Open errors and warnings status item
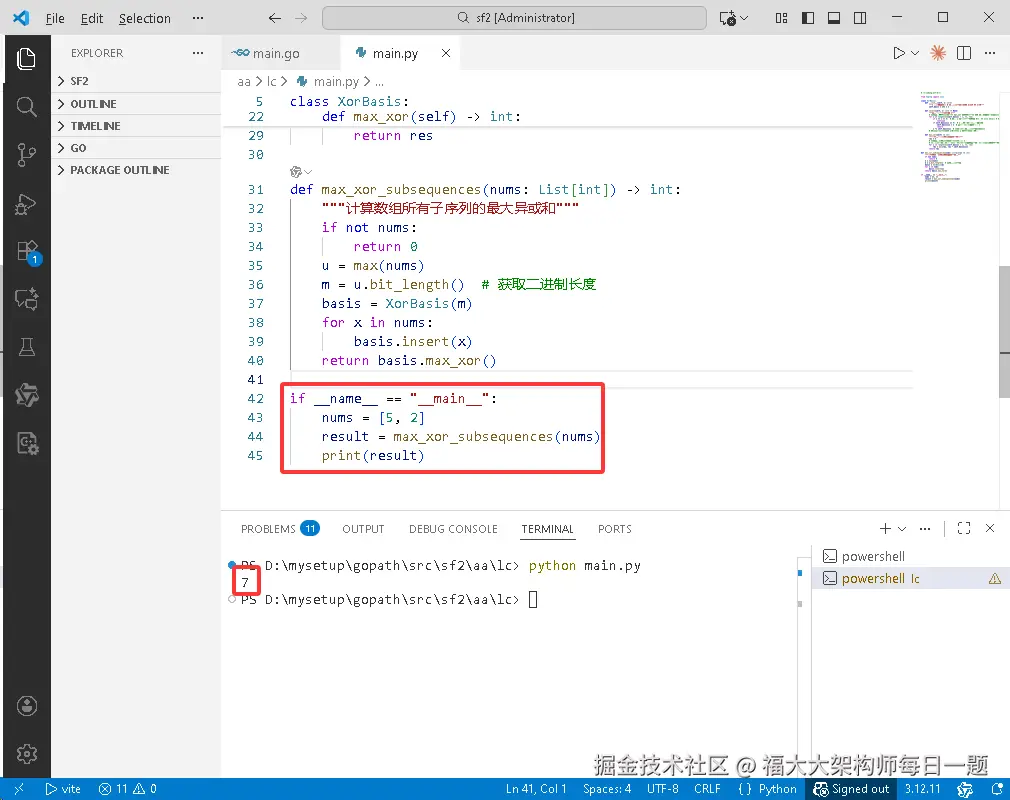Screen dimensions: 1010x800 [x=127, y=789]
